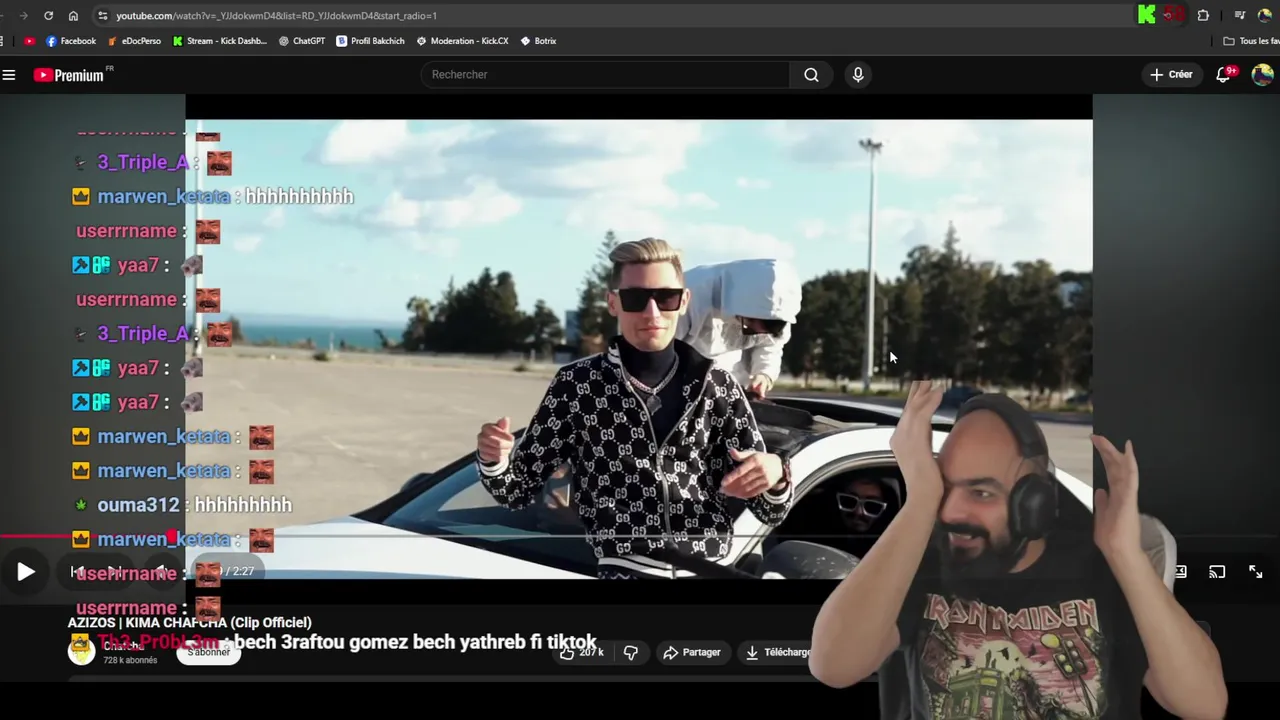Image resolution: width=1280 pixels, height=720 pixels.
Task: Focus the youtube.com address bar URL
Action: (276, 16)
